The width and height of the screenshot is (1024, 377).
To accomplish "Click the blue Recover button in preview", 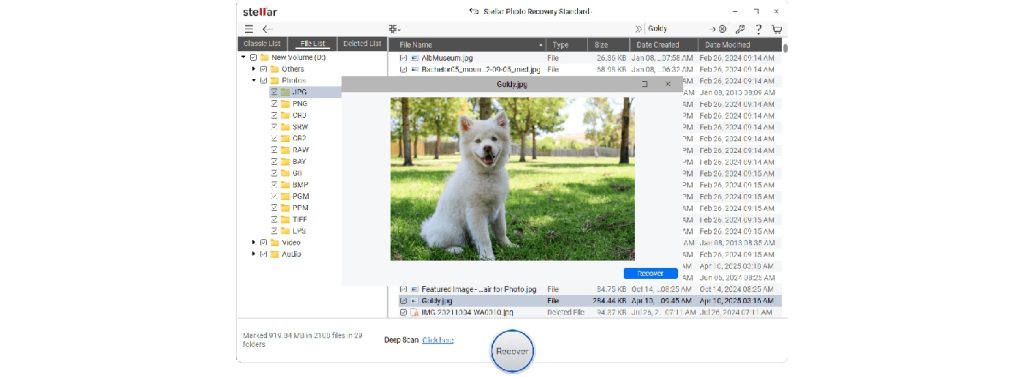I will (x=650, y=274).
